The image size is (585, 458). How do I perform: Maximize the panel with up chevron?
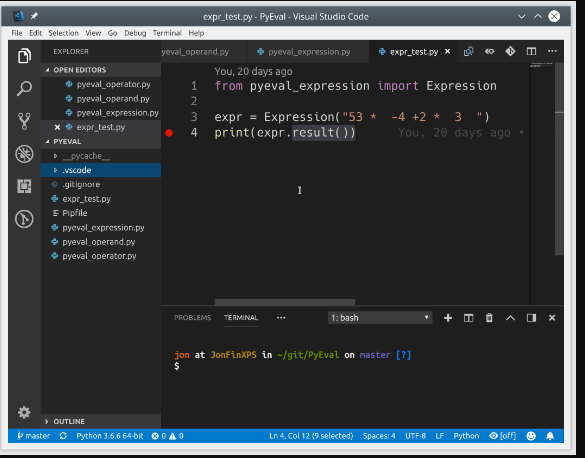[510, 318]
